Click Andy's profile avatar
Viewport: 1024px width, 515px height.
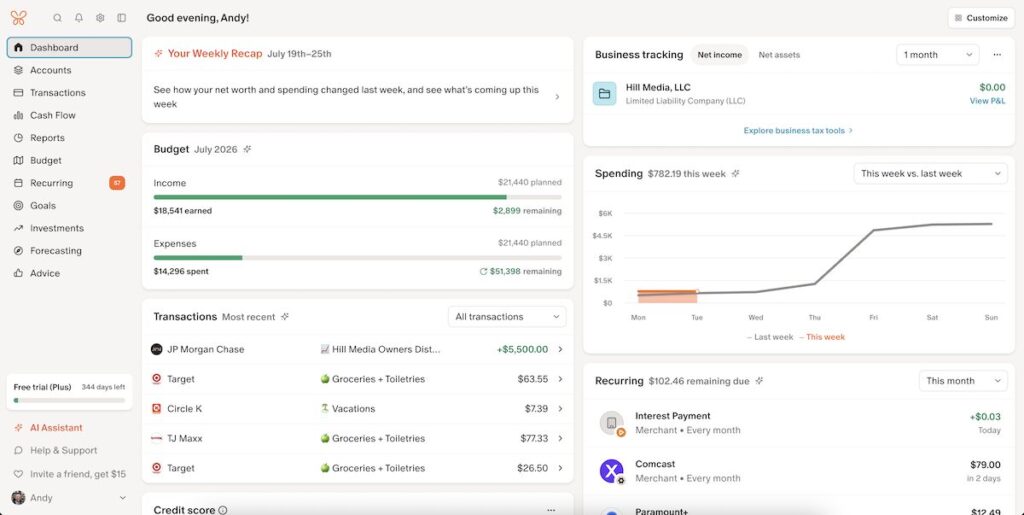pyautogui.click(x=18, y=497)
